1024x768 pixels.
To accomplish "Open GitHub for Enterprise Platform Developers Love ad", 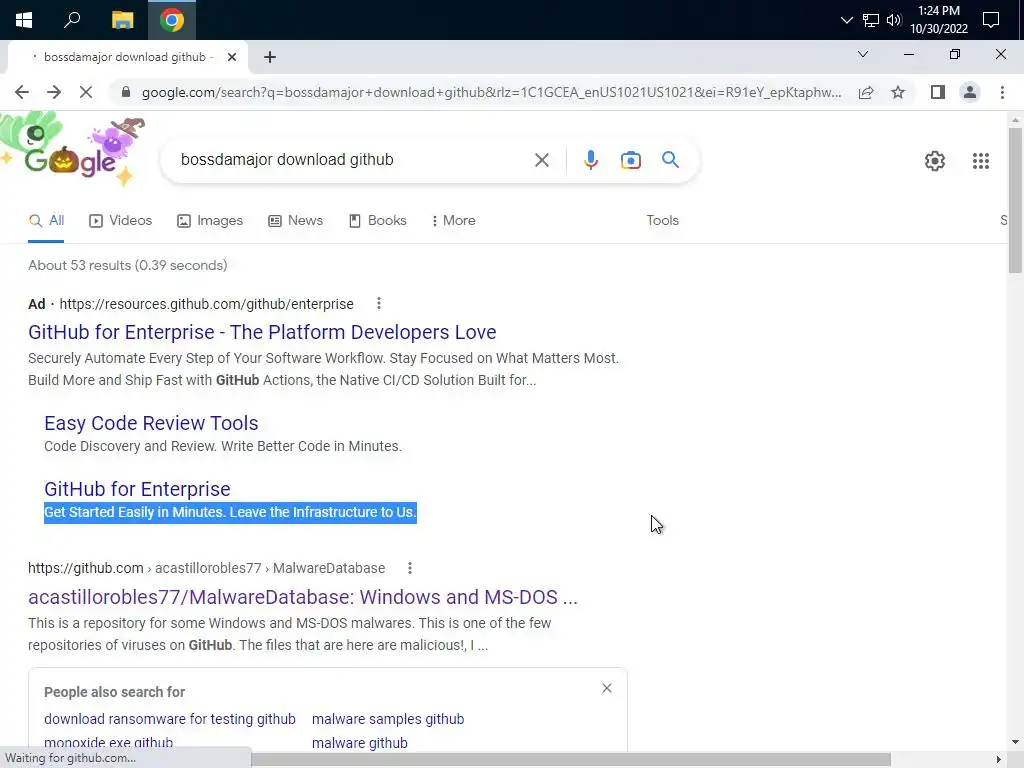I will tap(262, 332).
